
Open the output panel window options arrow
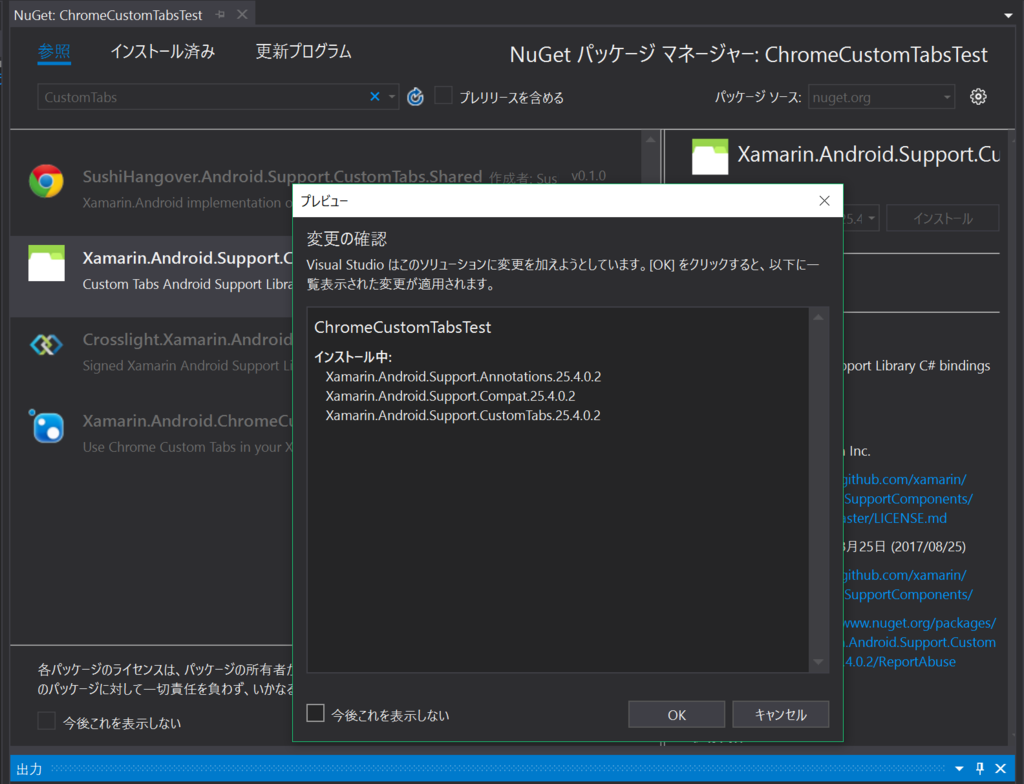click(x=959, y=769)
